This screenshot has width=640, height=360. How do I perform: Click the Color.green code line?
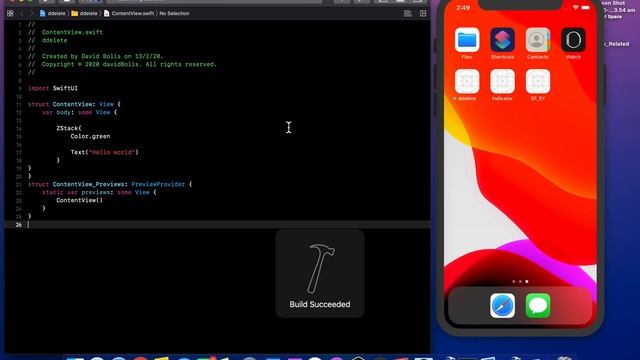90,136
